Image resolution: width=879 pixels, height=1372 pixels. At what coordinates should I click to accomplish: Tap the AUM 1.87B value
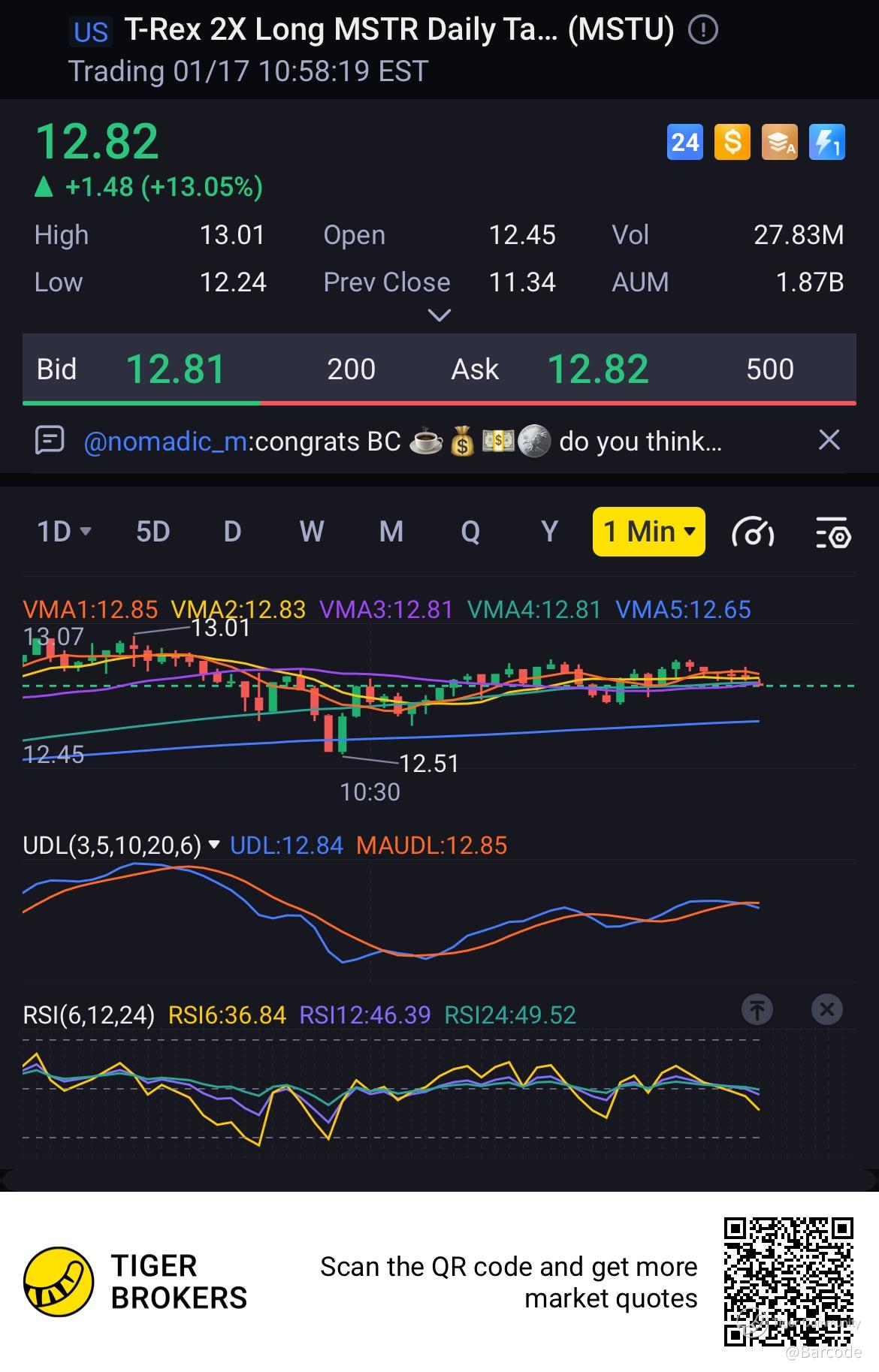tap(809, 282)
